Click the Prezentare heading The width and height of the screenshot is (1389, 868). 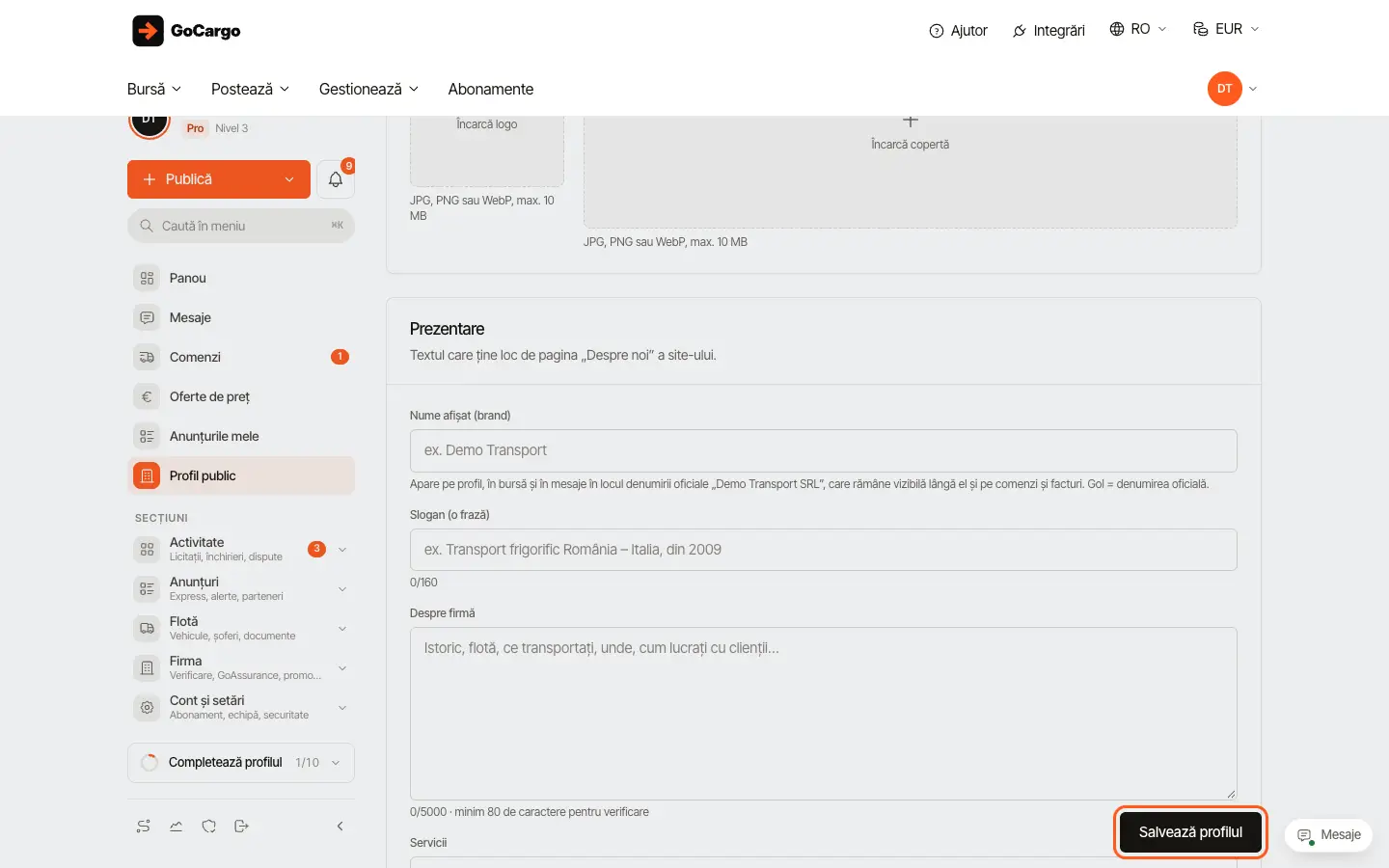[x=448, y=329]
